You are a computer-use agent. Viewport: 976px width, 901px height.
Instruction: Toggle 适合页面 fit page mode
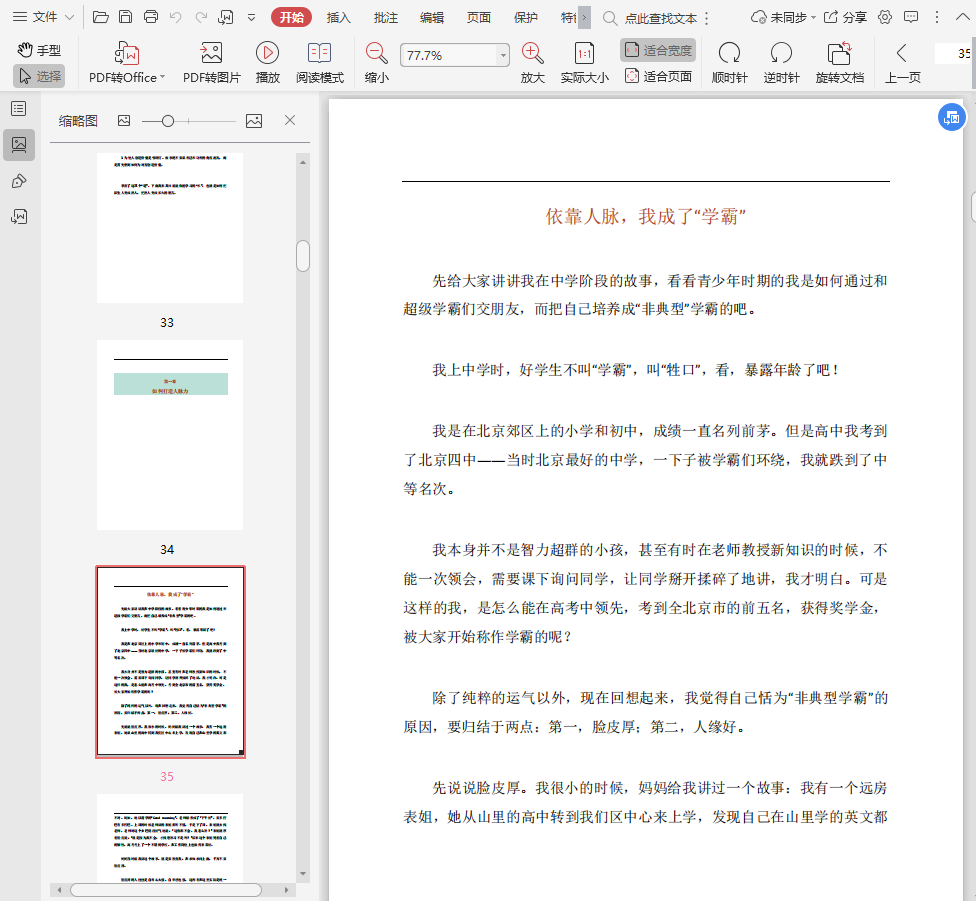tap(658, 76)
